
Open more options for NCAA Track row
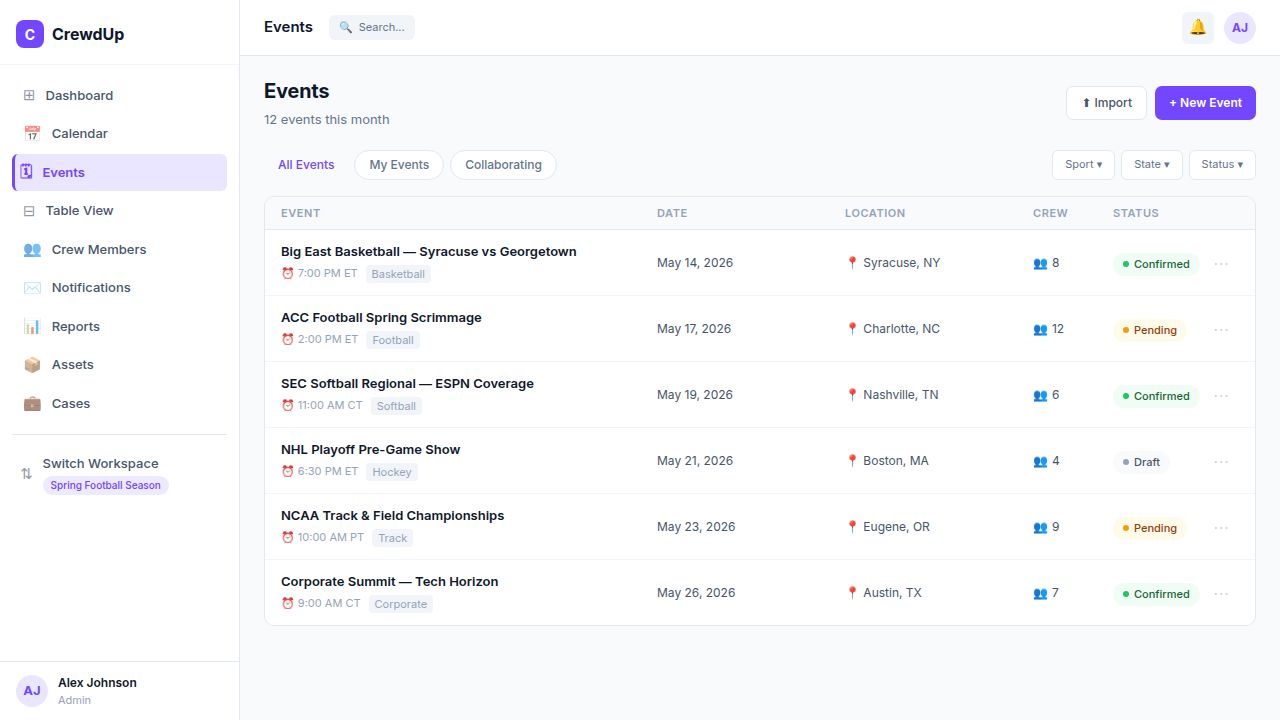[x=1221, y=528]
